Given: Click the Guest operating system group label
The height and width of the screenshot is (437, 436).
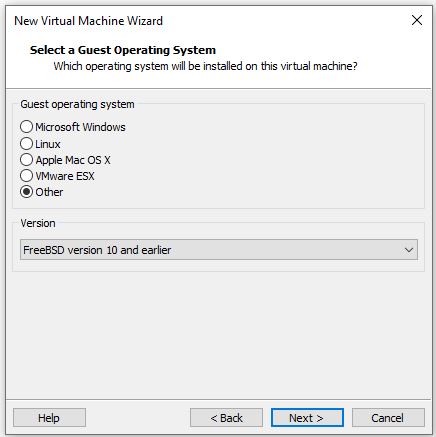Looking at the screenshot, I should [x=77, y=104].
